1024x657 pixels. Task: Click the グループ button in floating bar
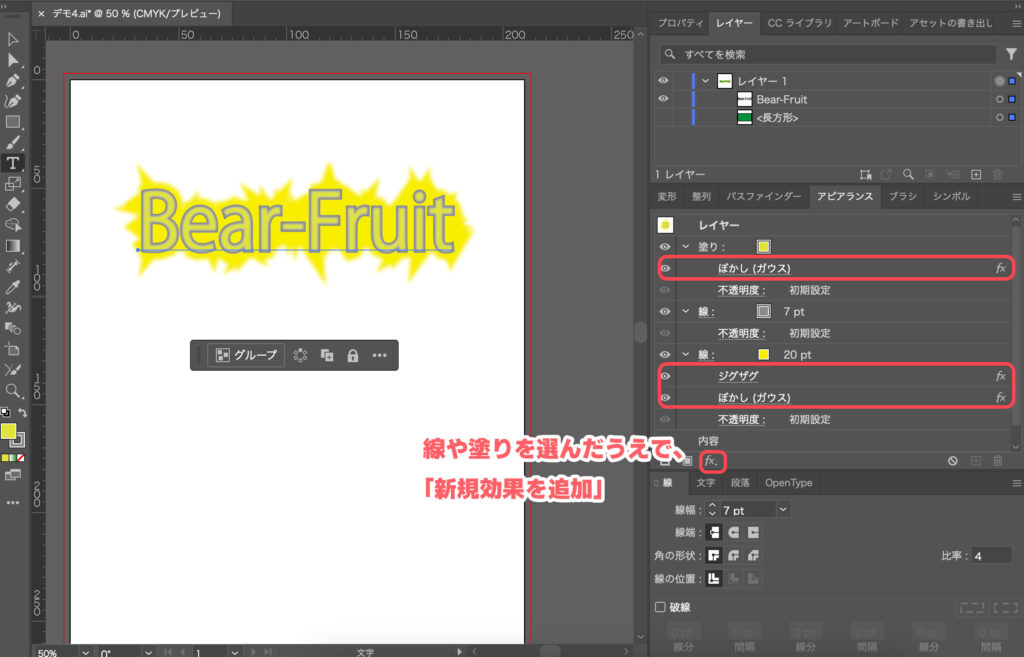246,355
